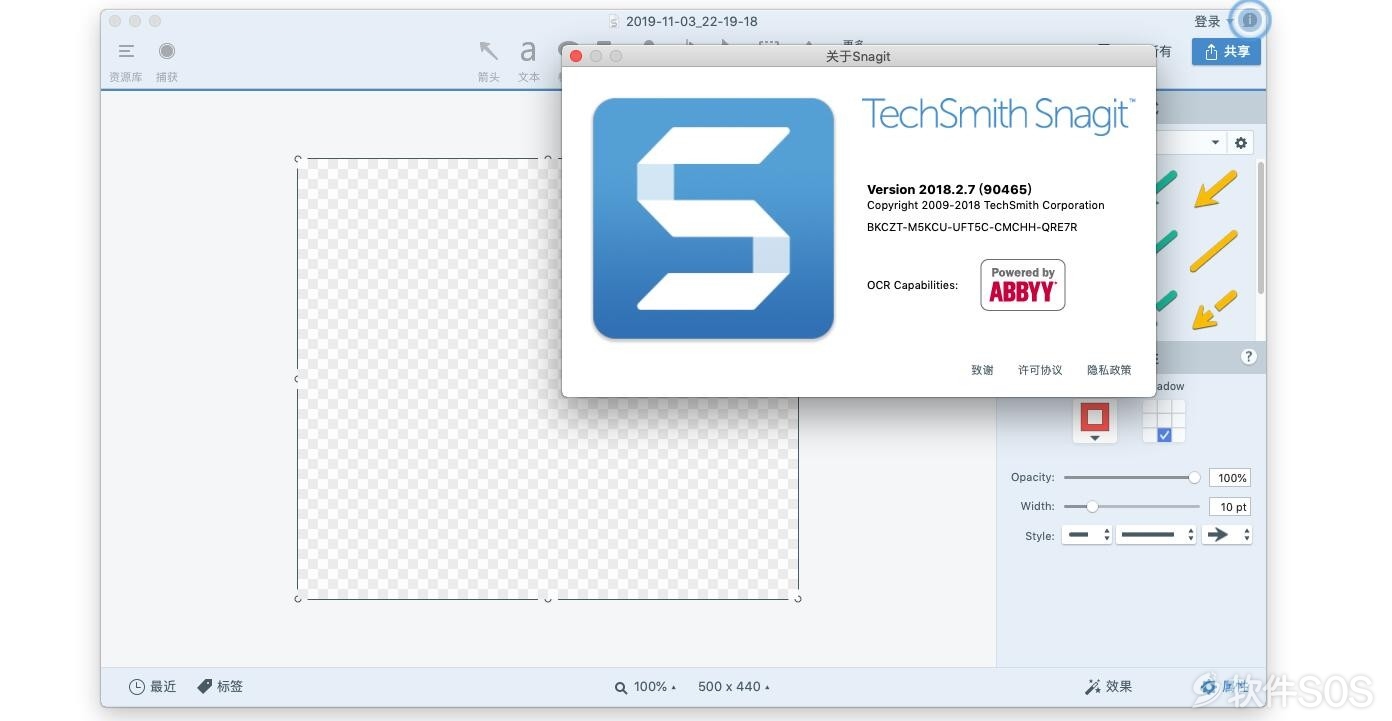Toggle the 效果 effects panel
Screen dimensions: 1392x721
[1109, 686]
